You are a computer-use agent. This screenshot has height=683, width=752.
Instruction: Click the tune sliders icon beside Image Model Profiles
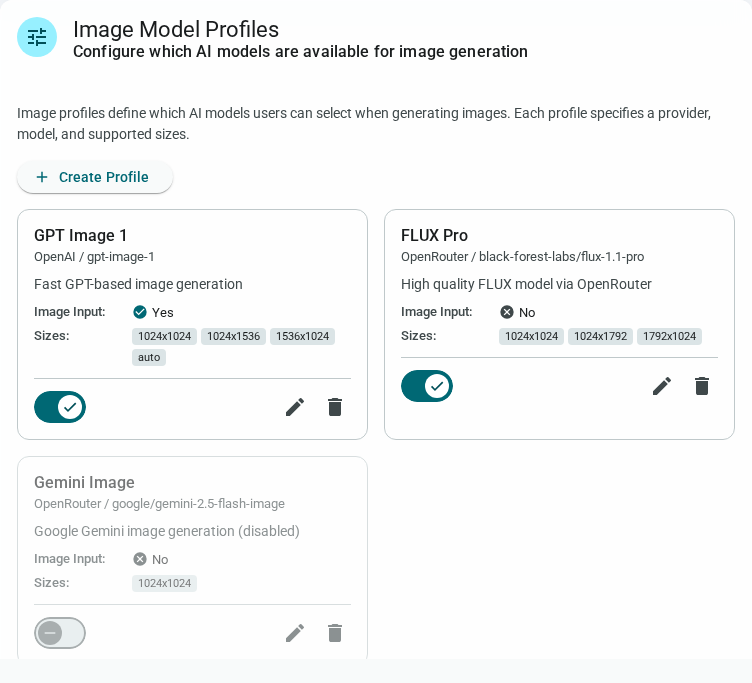point(37,37)
